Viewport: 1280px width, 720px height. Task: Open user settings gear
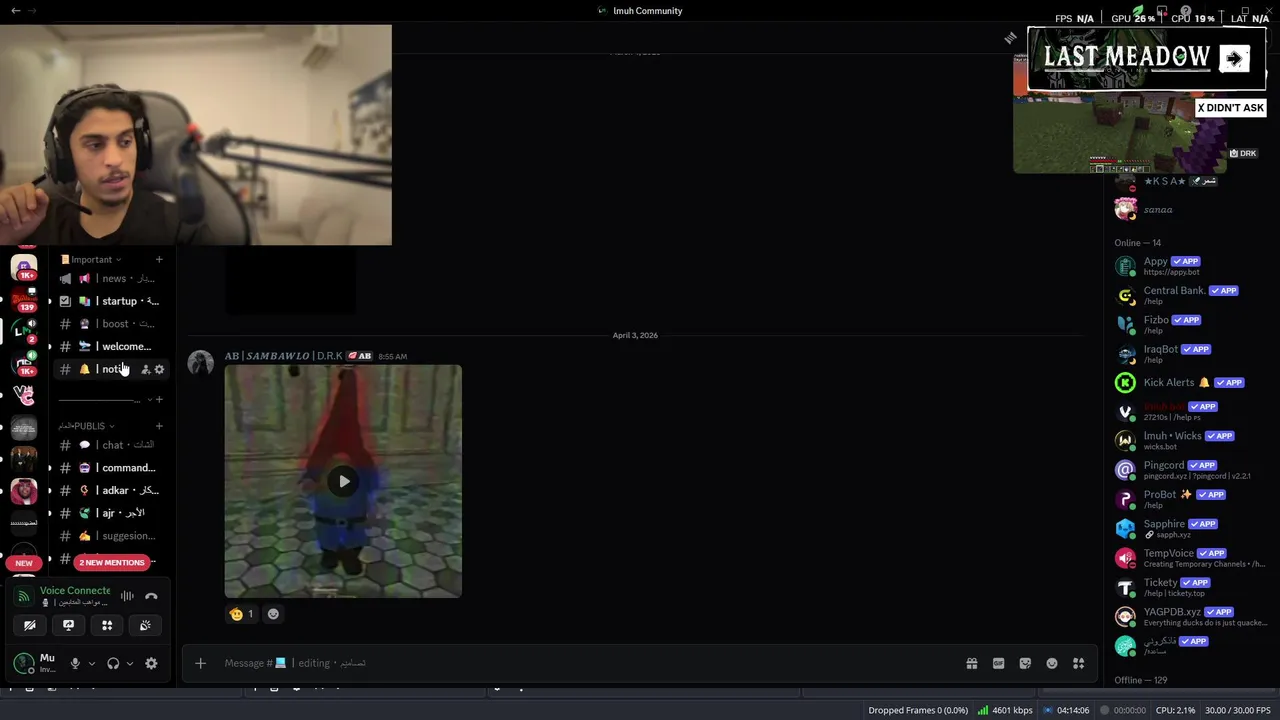tap(151, 663)
